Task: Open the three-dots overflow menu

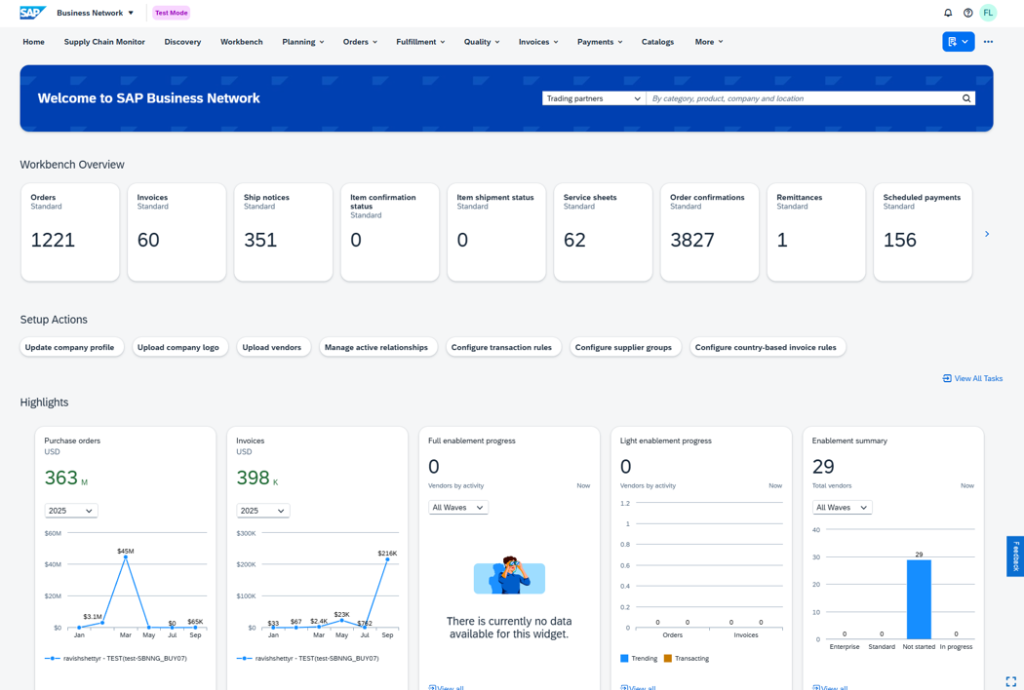Action: (x=988, y=42)
